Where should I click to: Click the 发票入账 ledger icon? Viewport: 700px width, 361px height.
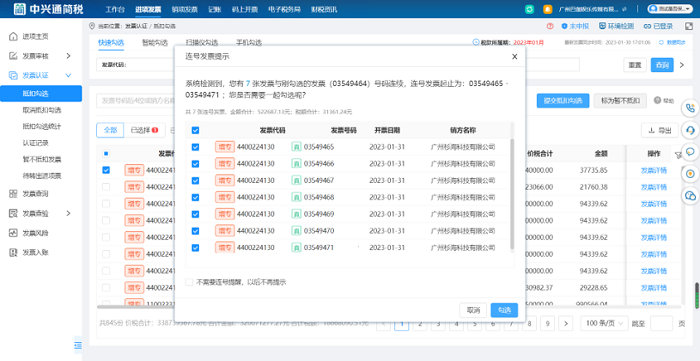tap(13, 252)
